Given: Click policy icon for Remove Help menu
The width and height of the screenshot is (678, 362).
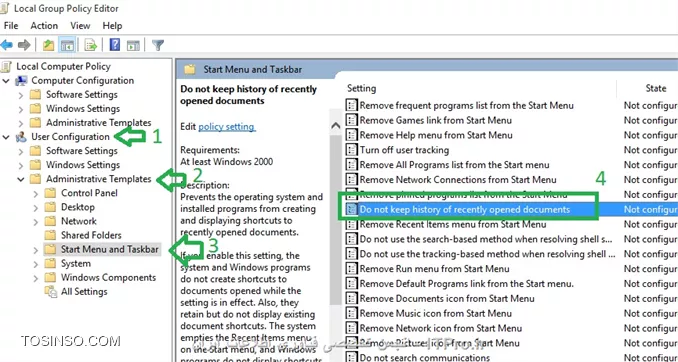Looking at the screenshot, I should point(352,135).
